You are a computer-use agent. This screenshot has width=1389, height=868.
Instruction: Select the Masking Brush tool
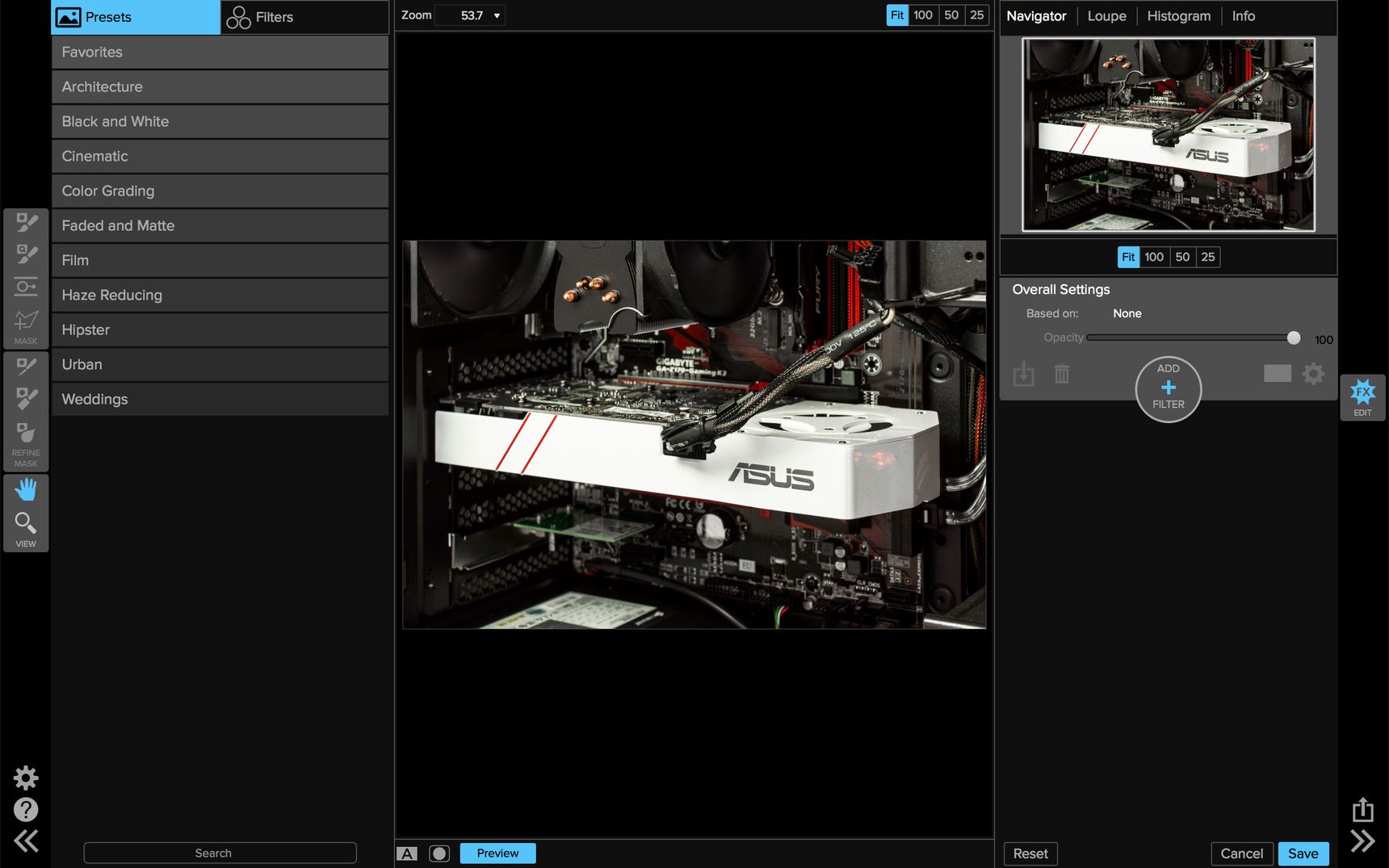coord(26,222)
